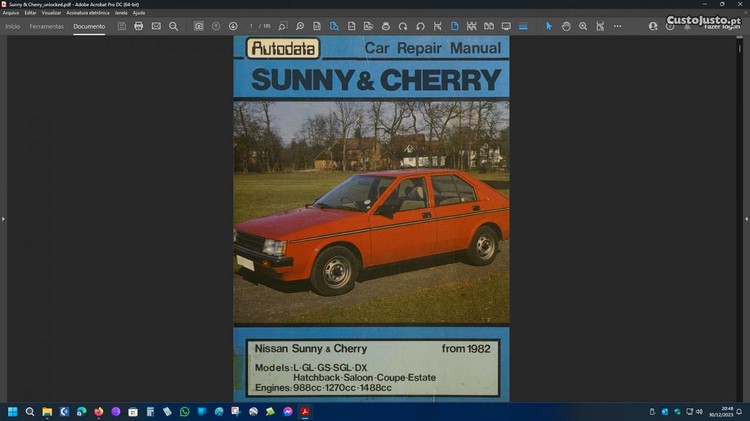Open the Ajuda menu
Image resolution: width=750 pixels, height=421 pixels.
pos(139,13)
